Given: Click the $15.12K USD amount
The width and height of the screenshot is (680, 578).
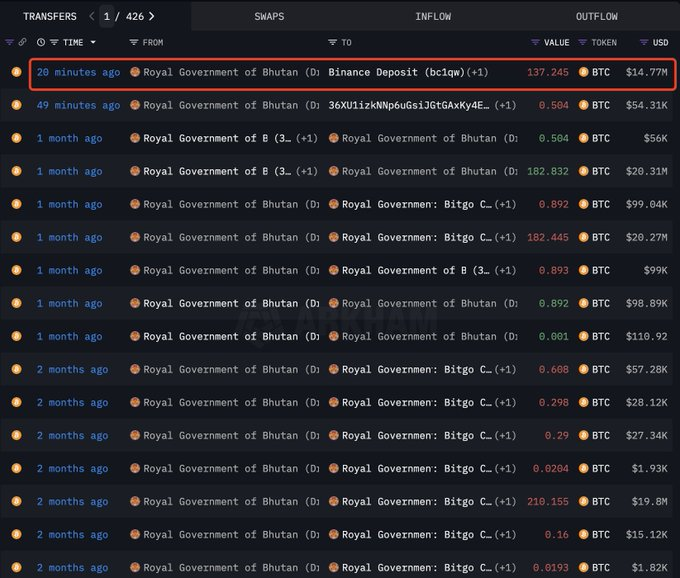Looking at the screenshot, I should [646, 535].
